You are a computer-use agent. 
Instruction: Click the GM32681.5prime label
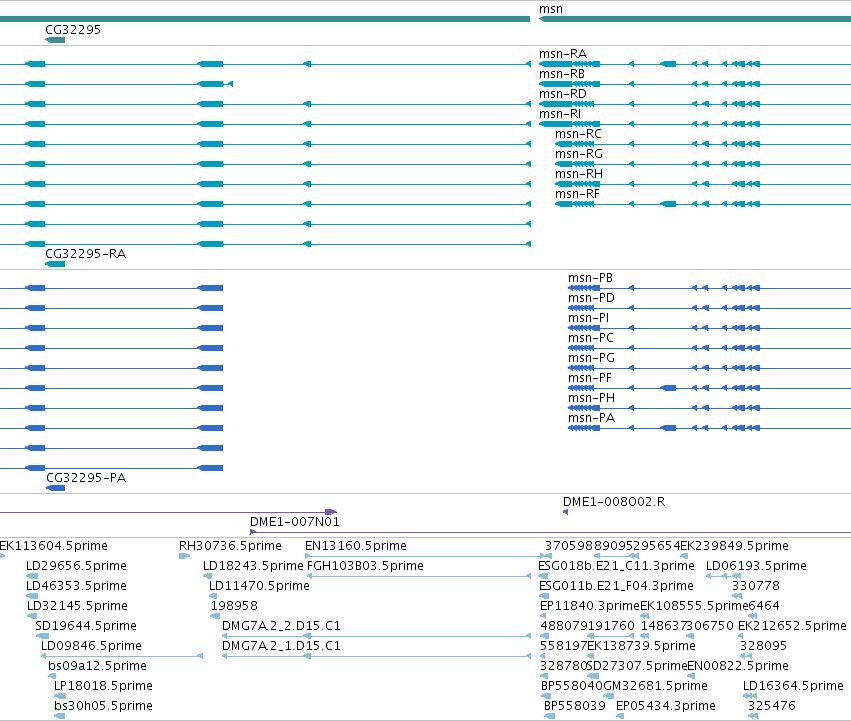[656, 687]
